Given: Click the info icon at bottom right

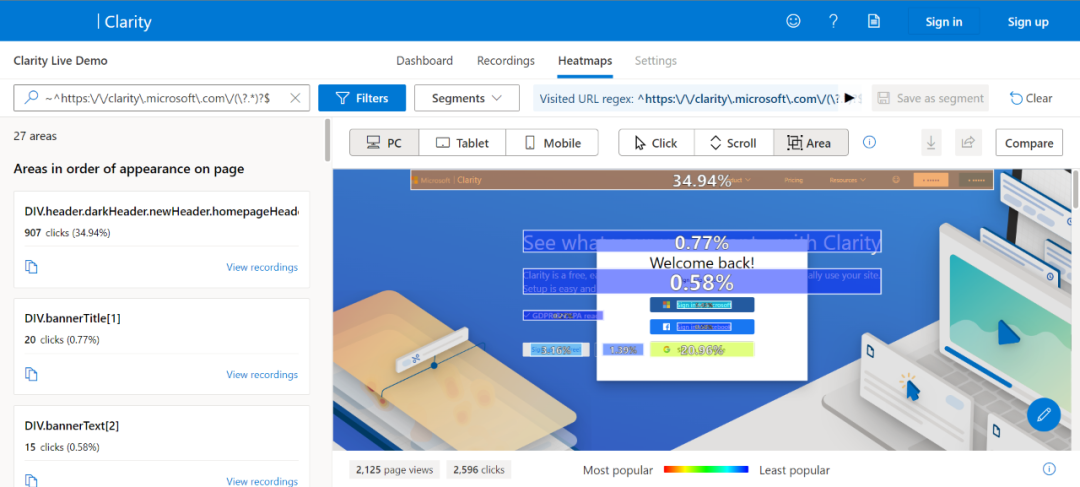Looking at the screenshot, I should point(1049,469).
